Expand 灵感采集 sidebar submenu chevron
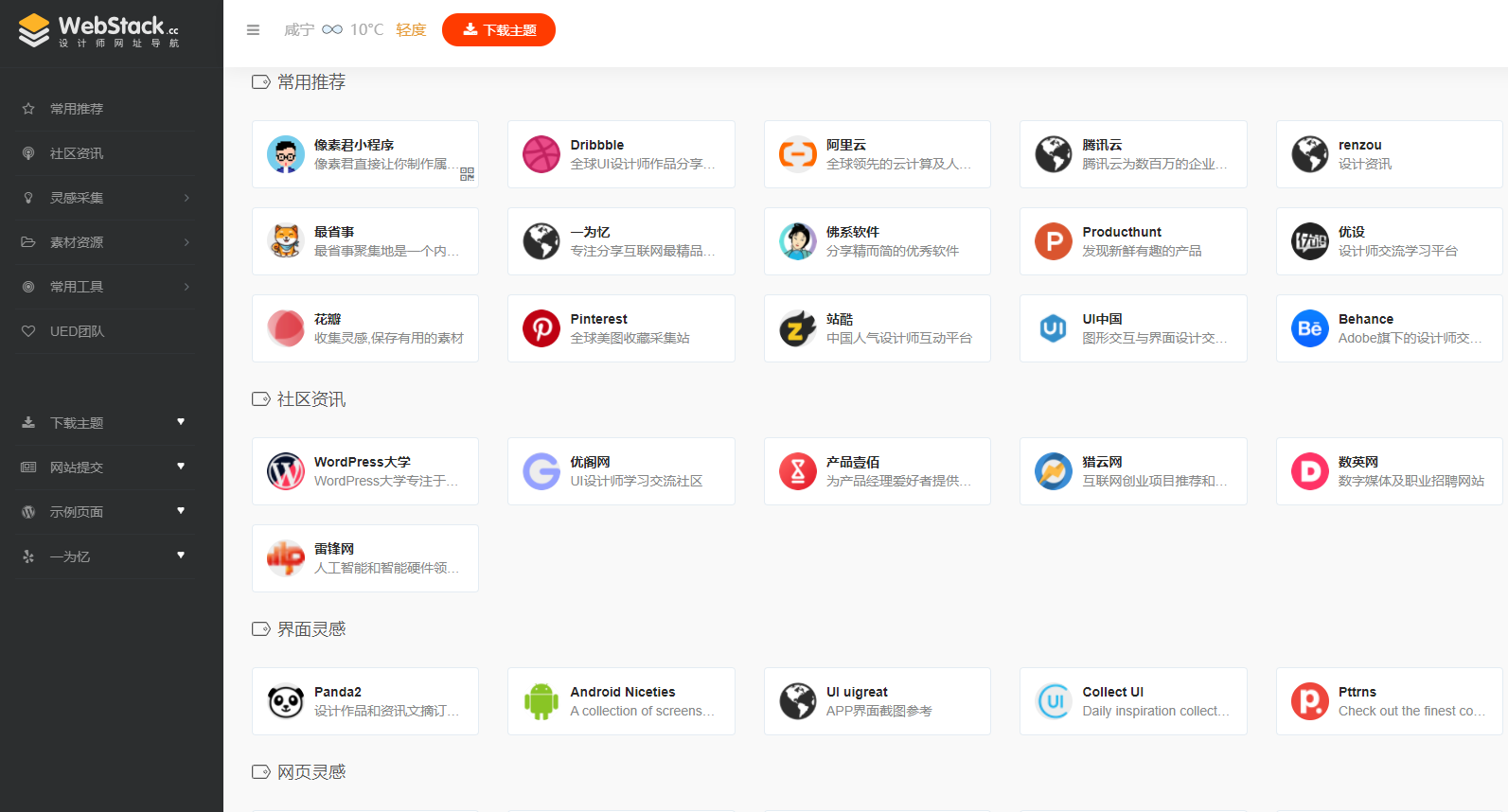The height and width of the screenshot is (812, 1508). pyautogui.click(x=186, y=198)
